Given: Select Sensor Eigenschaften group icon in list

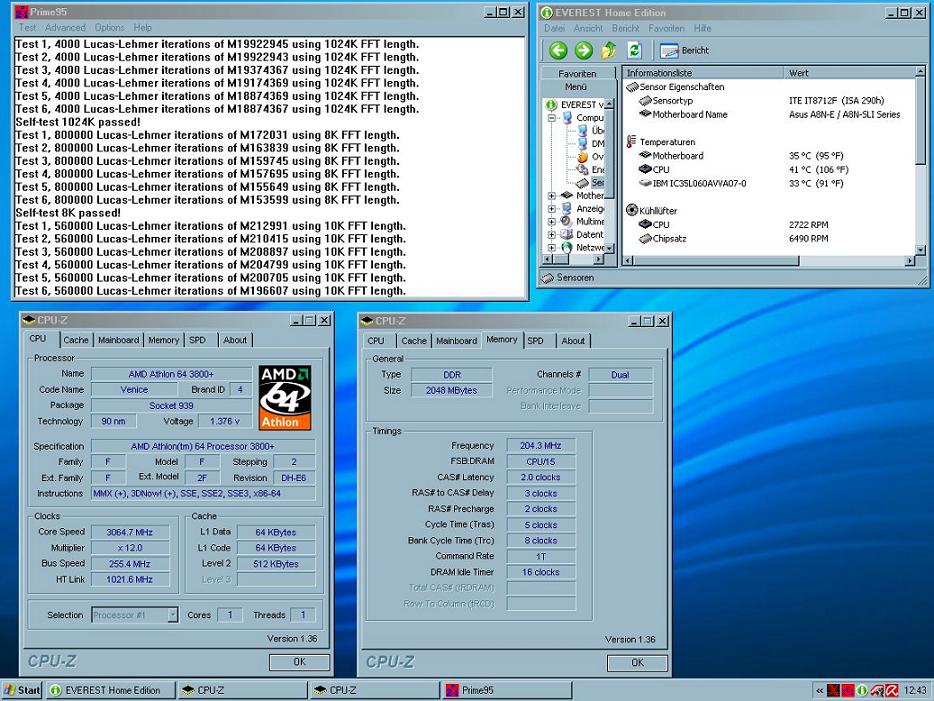Looking at the screenshot, I should 632,87.
